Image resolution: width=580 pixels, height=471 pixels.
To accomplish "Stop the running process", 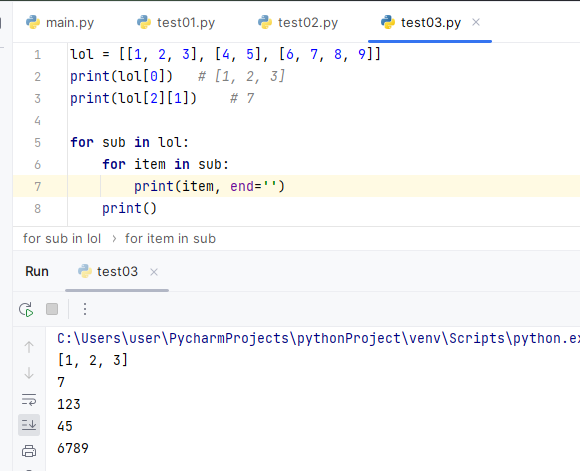I will 52,309.
